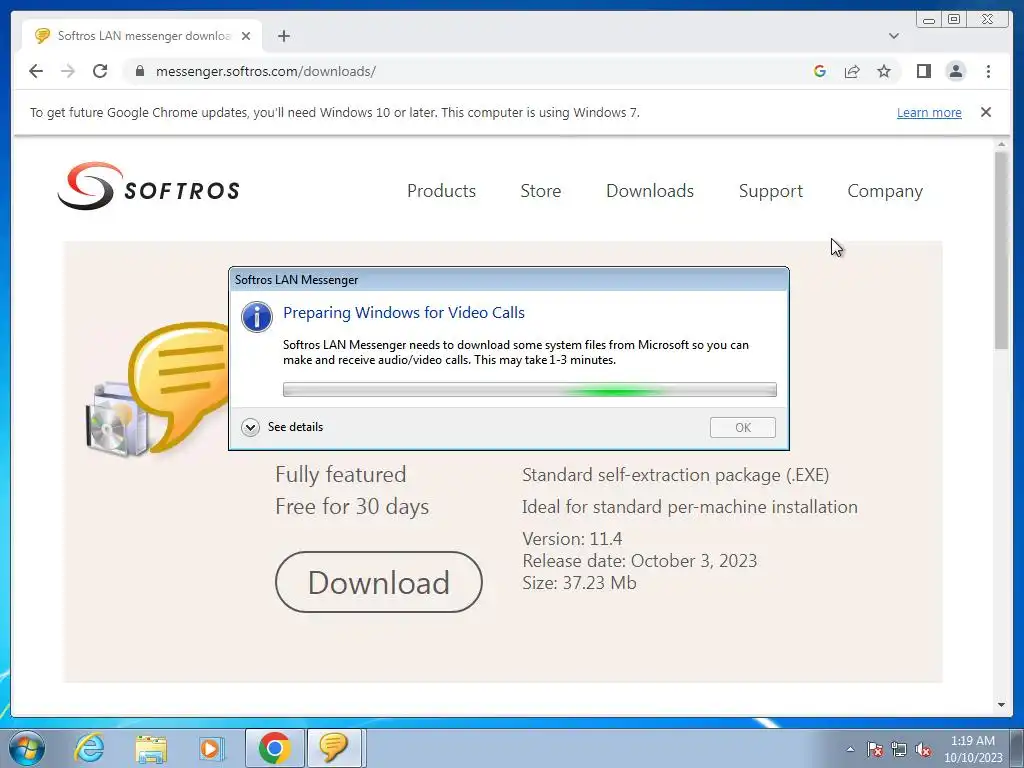The height and width of the screenshot is (768, 1024).
Task: Click the green download progress bar
Action: point(530,390)
